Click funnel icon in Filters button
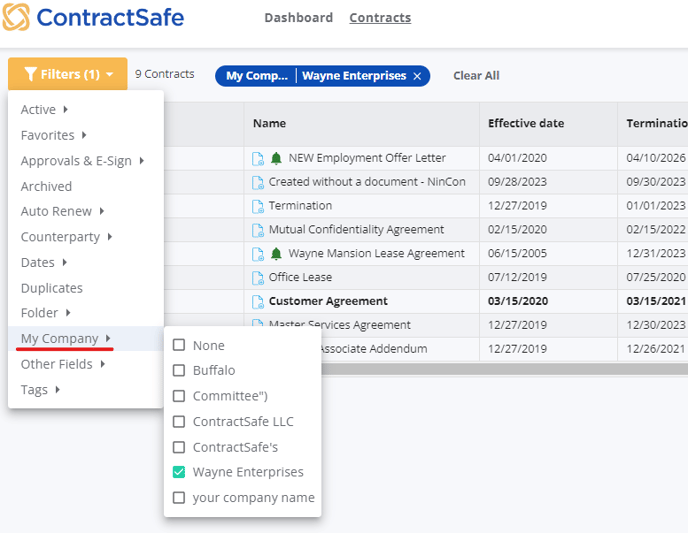Screen dimensions: 688x533 [x=30, y=74]
